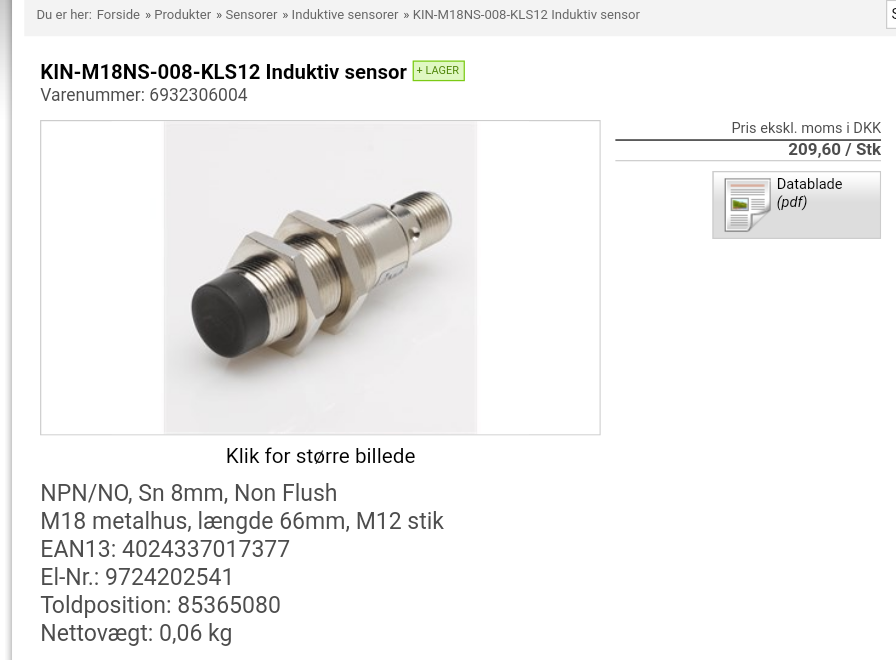Image resolution: width=896 pixels, height=660 pixels.
Task: Enlarge the inductive sensor product photo
Action: coord(320,277)
